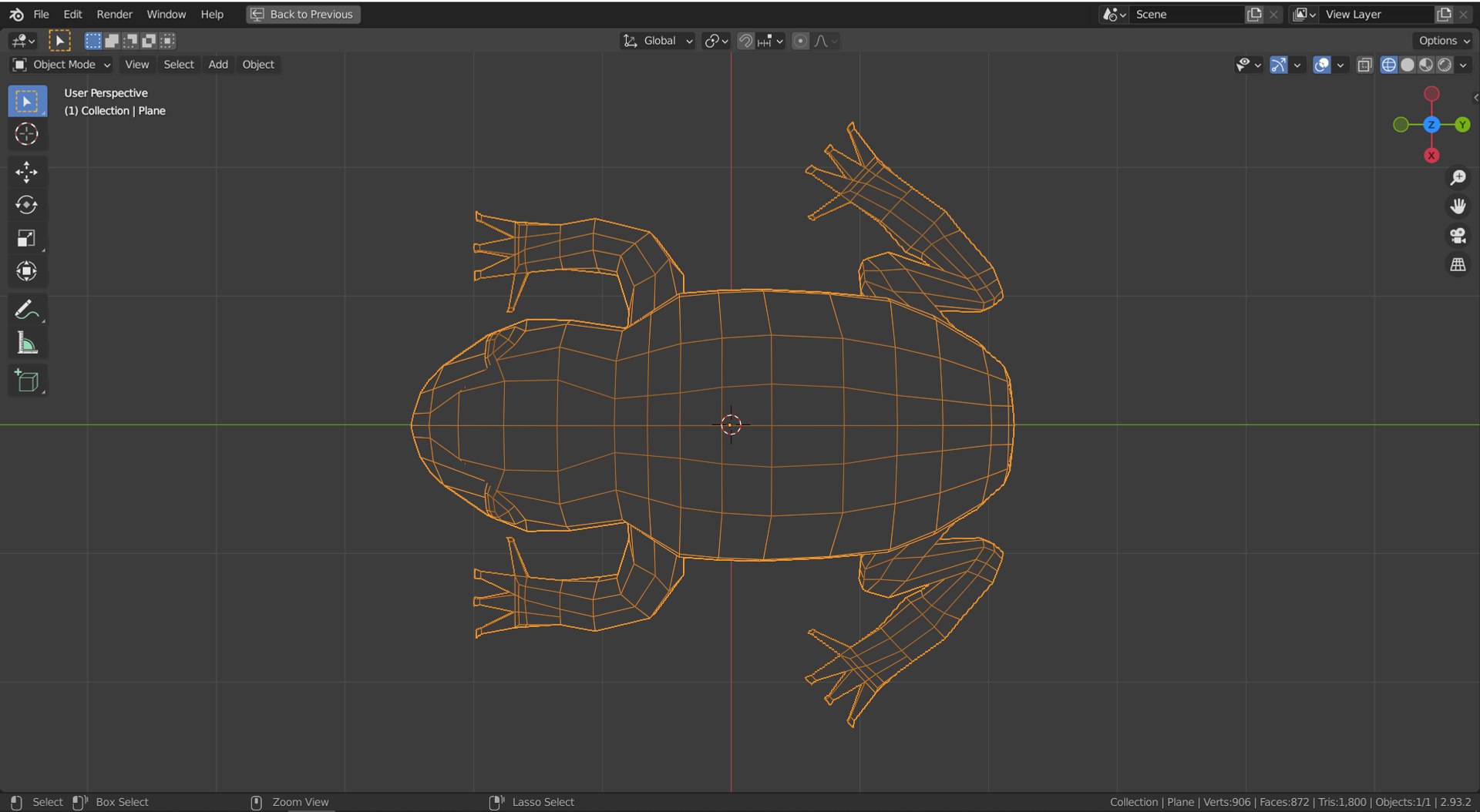
Task: Click the add view layer icon
Action: click(1445, 14)
